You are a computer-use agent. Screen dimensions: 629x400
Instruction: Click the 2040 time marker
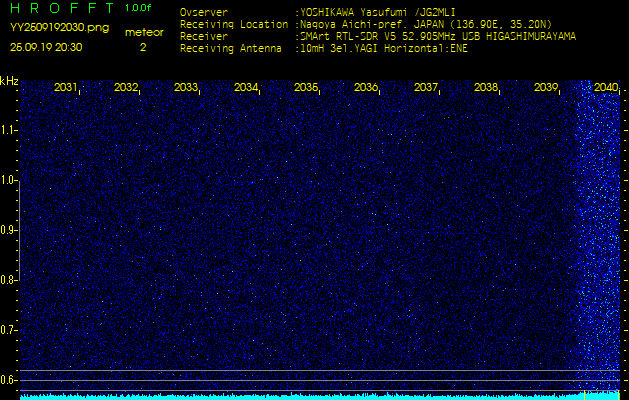pos(605,88)
